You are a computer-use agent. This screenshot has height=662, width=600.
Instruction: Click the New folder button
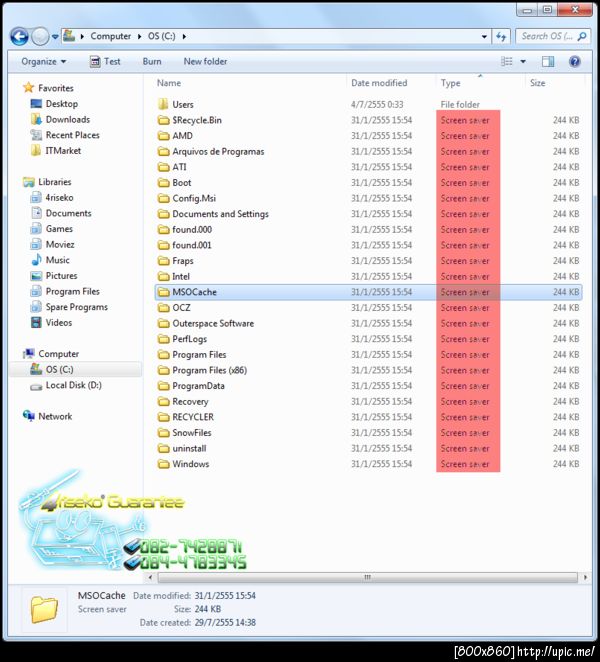[205, 62]
